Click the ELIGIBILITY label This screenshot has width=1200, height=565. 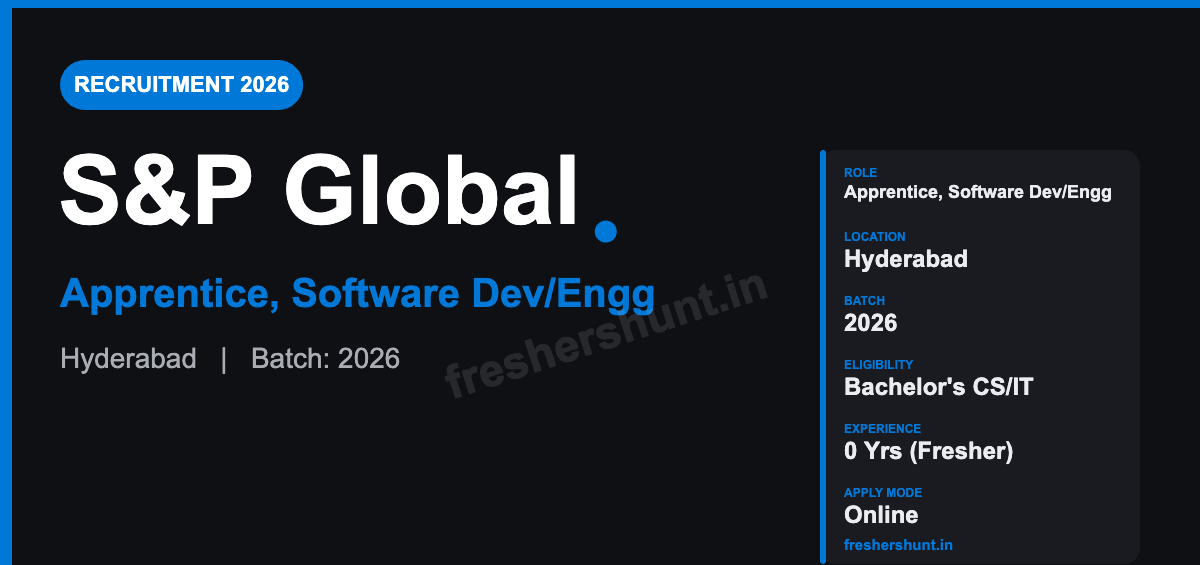point(879,365)
